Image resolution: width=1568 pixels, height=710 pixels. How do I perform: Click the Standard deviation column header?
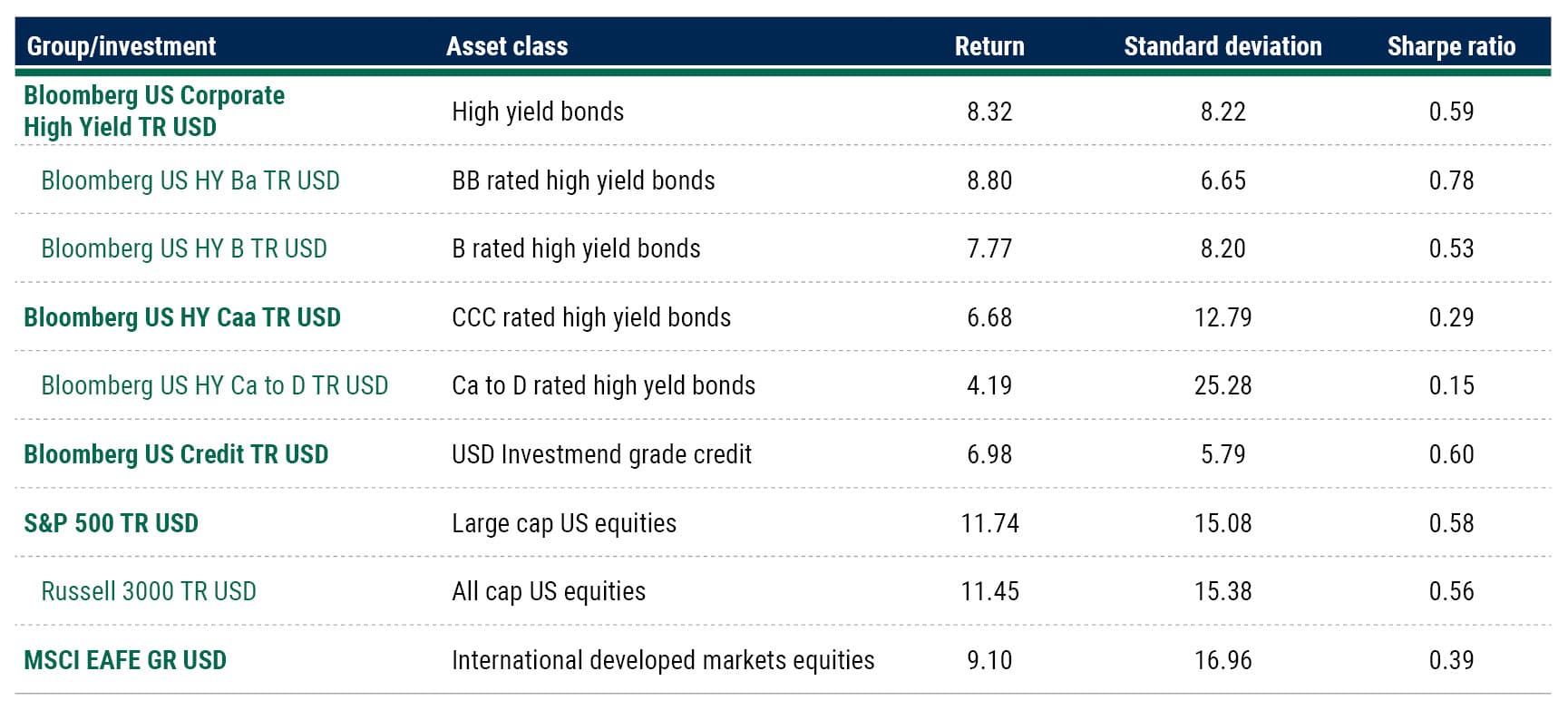1222,46
